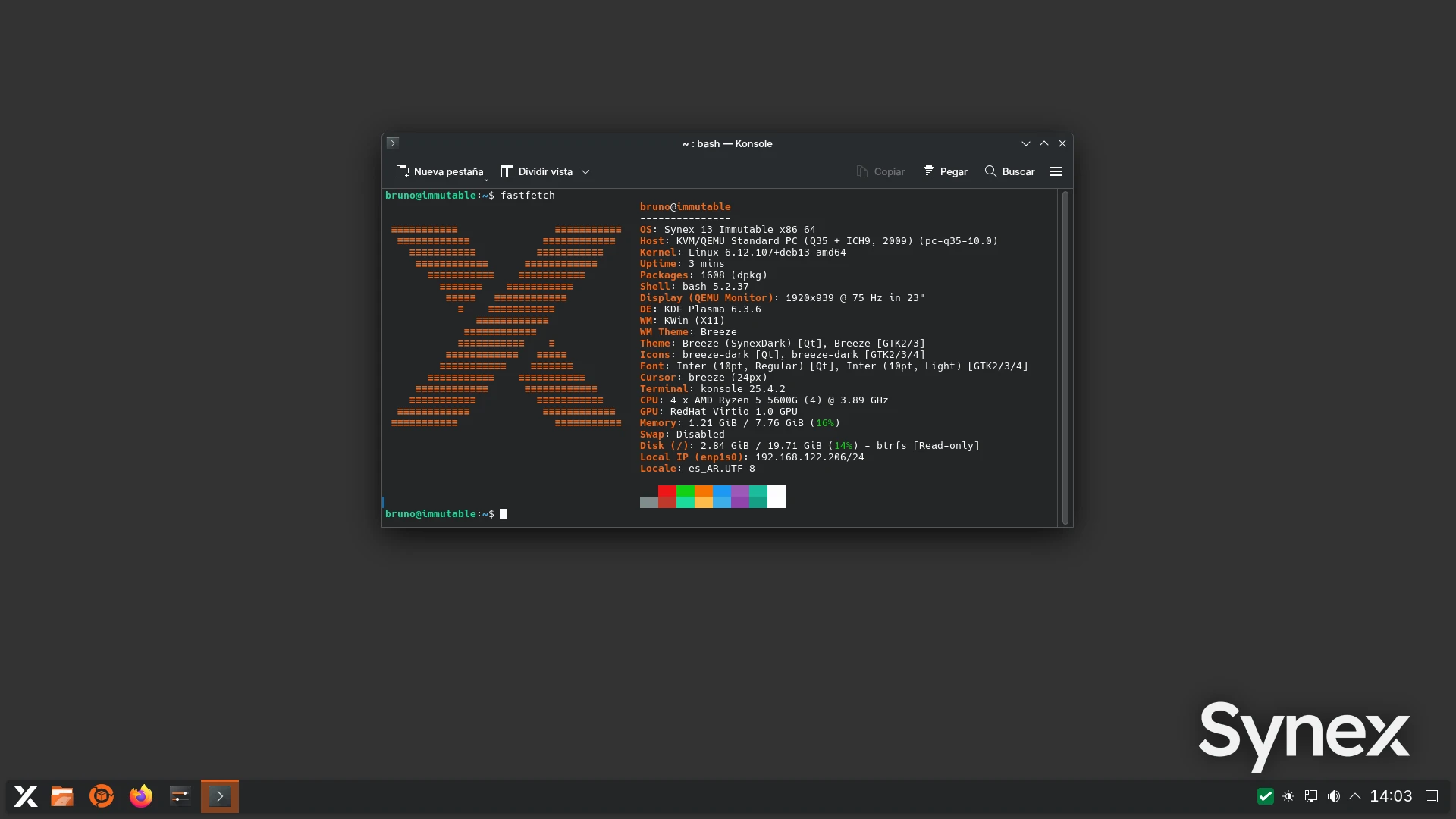
Task: Click the "Packages: 1608 (dpkg)" line
Action: point(704,275)
